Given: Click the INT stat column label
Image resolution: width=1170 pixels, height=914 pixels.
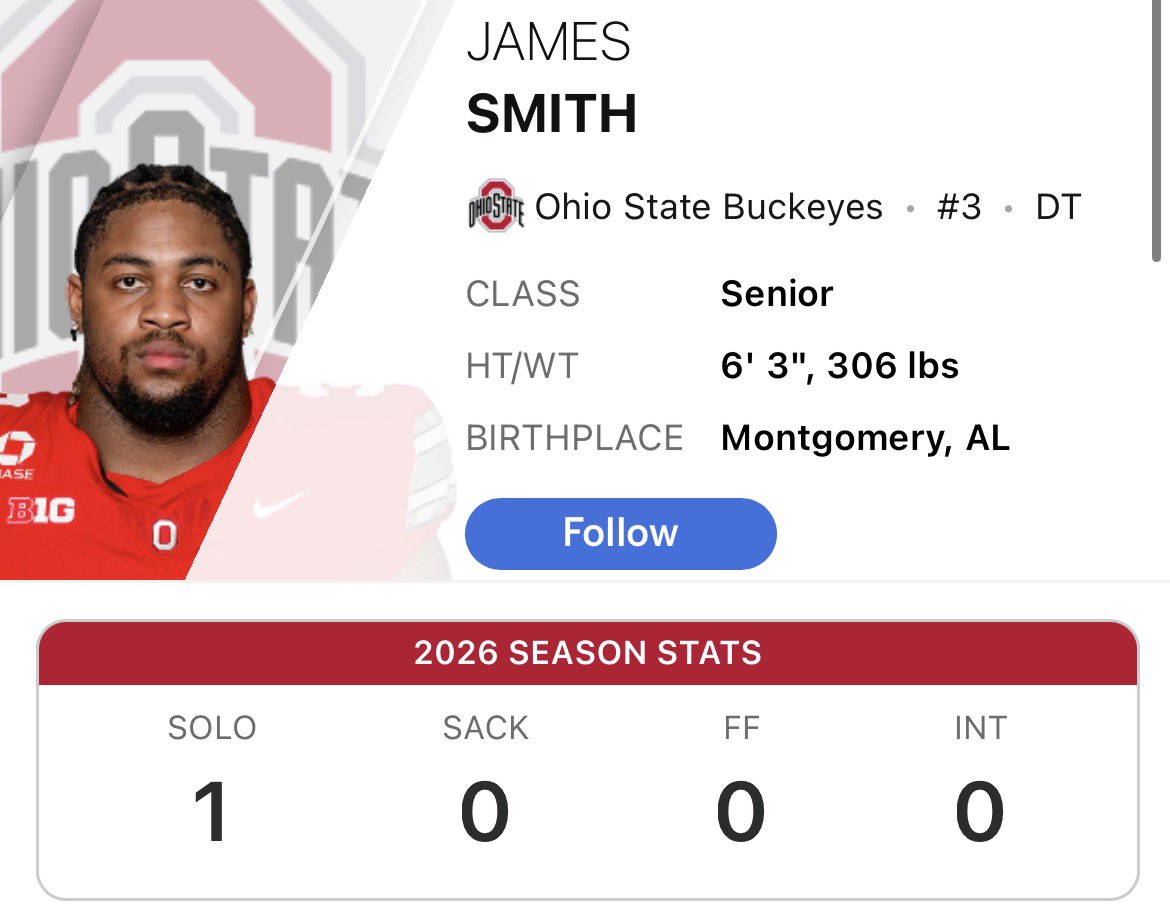Looking at the screenshot, I should click(980, 727).
